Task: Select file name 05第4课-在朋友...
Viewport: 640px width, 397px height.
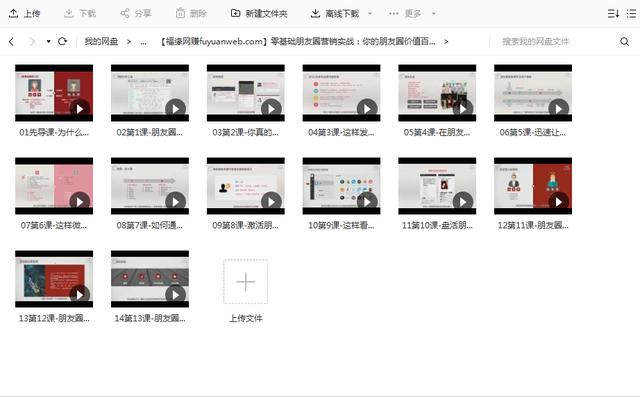Action: [437, 132]
